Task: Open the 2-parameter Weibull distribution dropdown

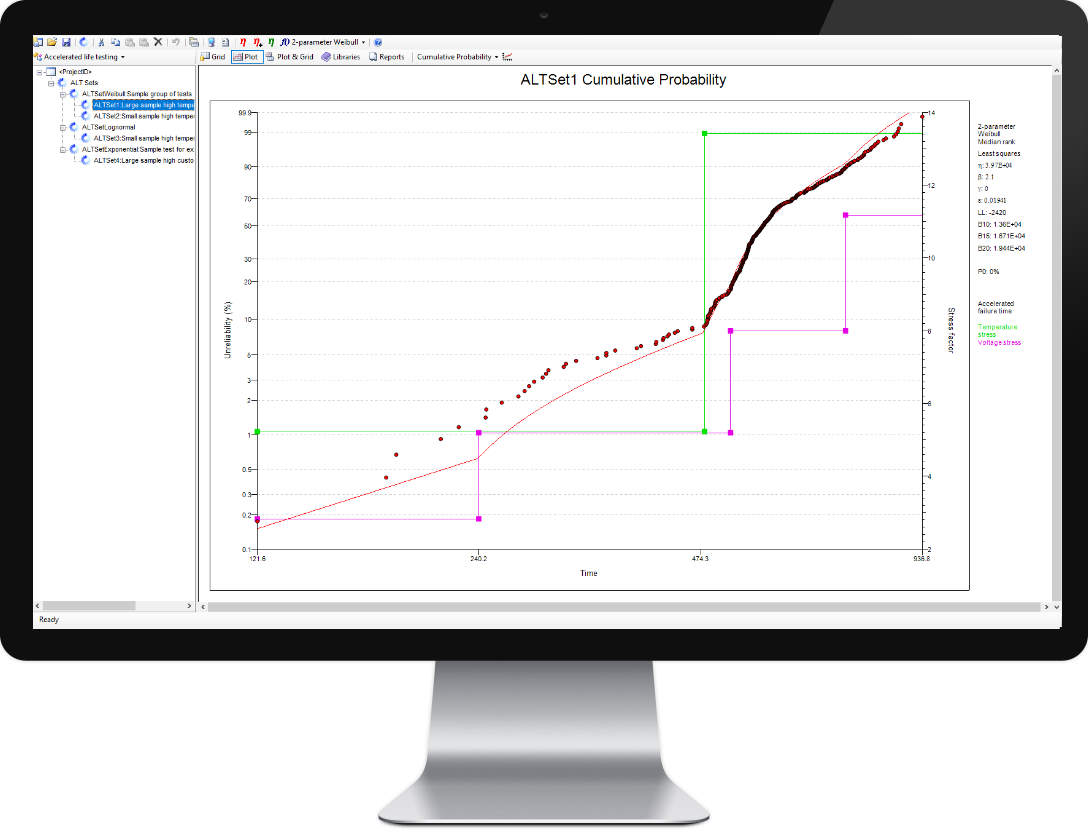Action: pos(363,43)
